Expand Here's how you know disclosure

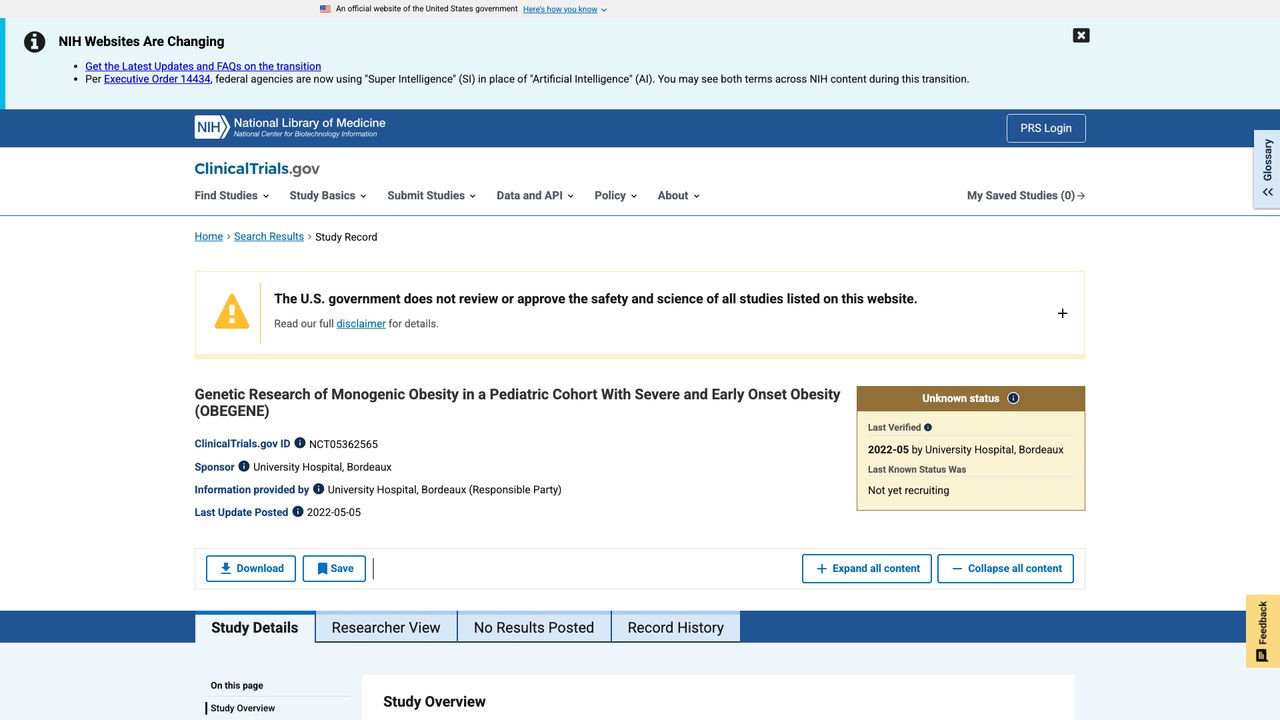pyautogui.click(x=565, y=9)
